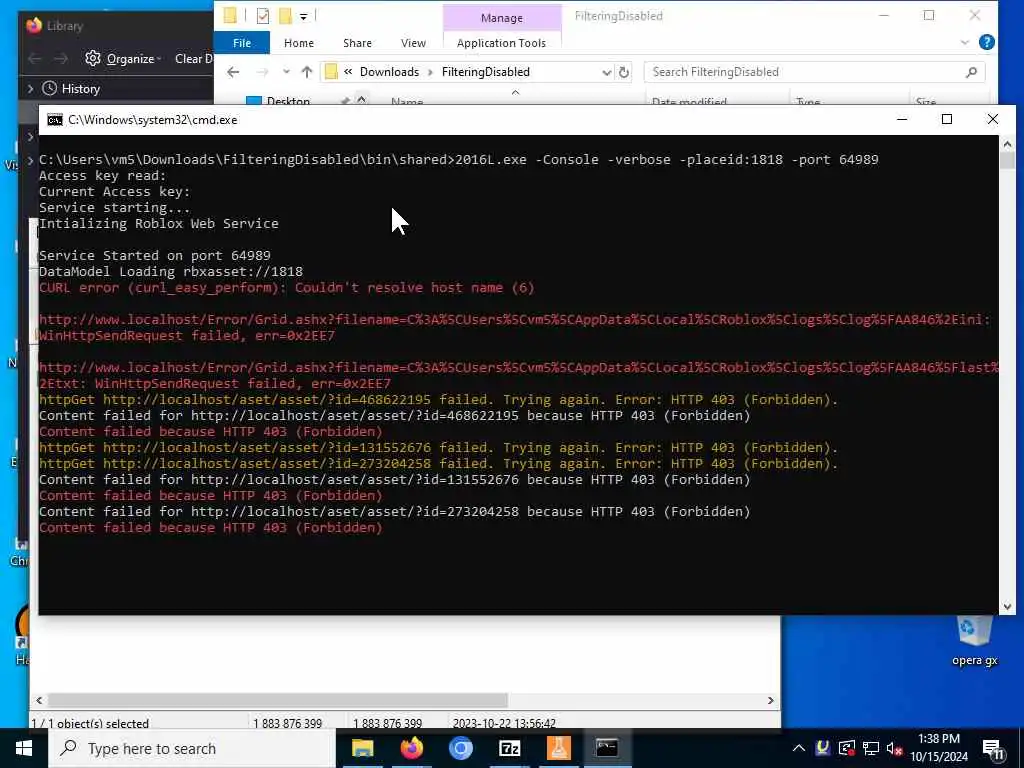Open the Windows Start menu
Screen dimensions: 1024x768
[x=24, y=748]
